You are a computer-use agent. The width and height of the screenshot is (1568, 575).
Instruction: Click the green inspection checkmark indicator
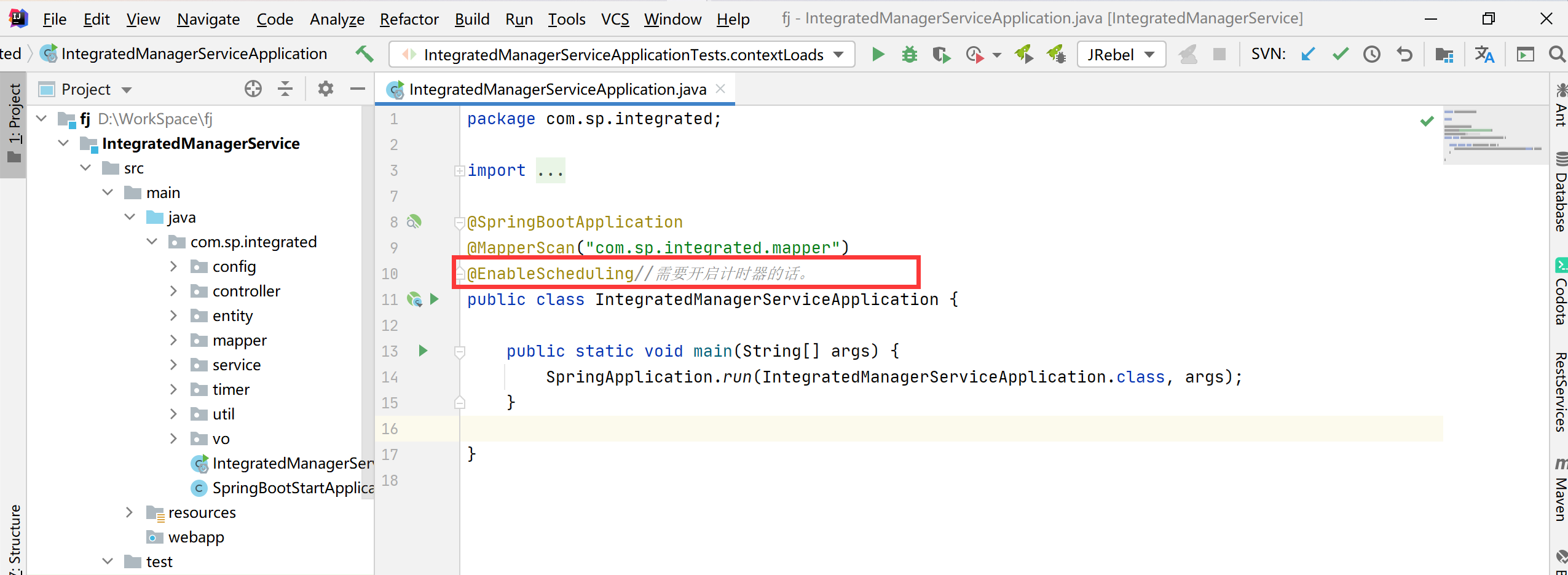click(x=1427, y=121)
